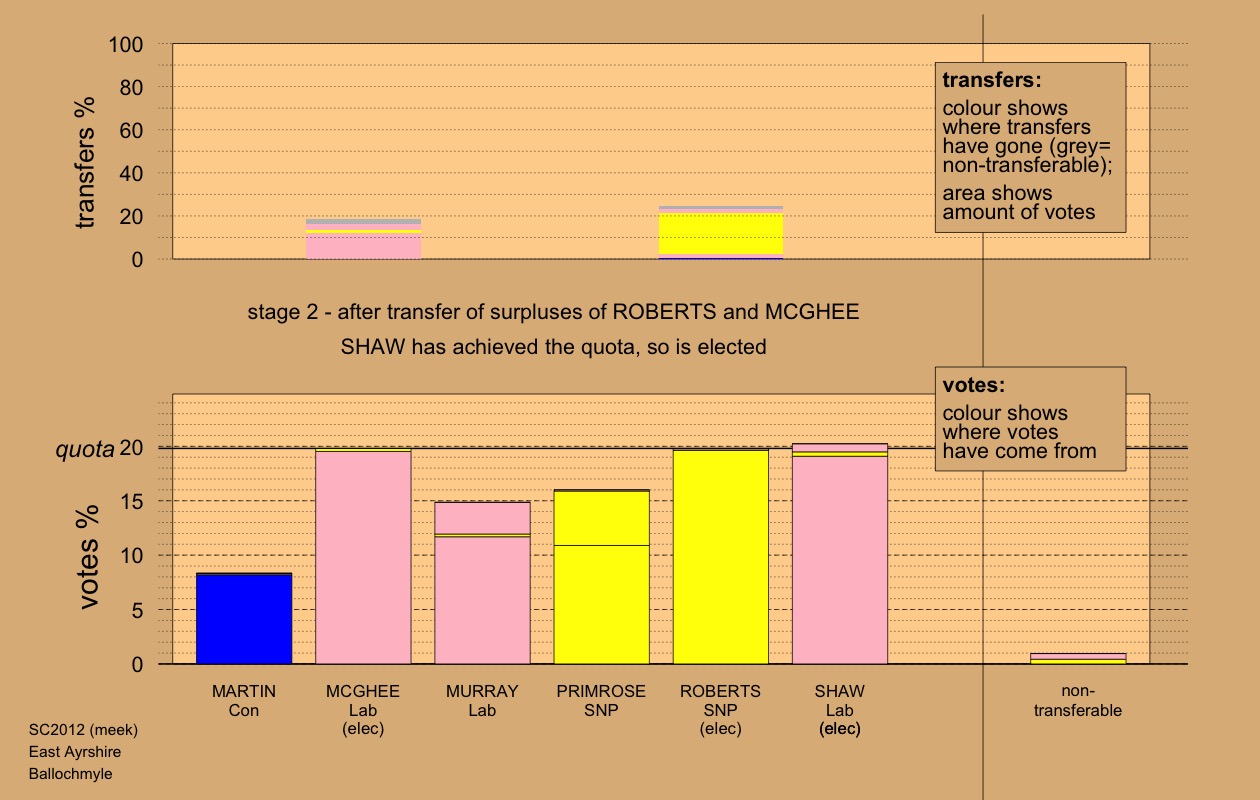Click the 10 tick on votes axis
Screen dimensions: 1260x800
coord(133,555)
